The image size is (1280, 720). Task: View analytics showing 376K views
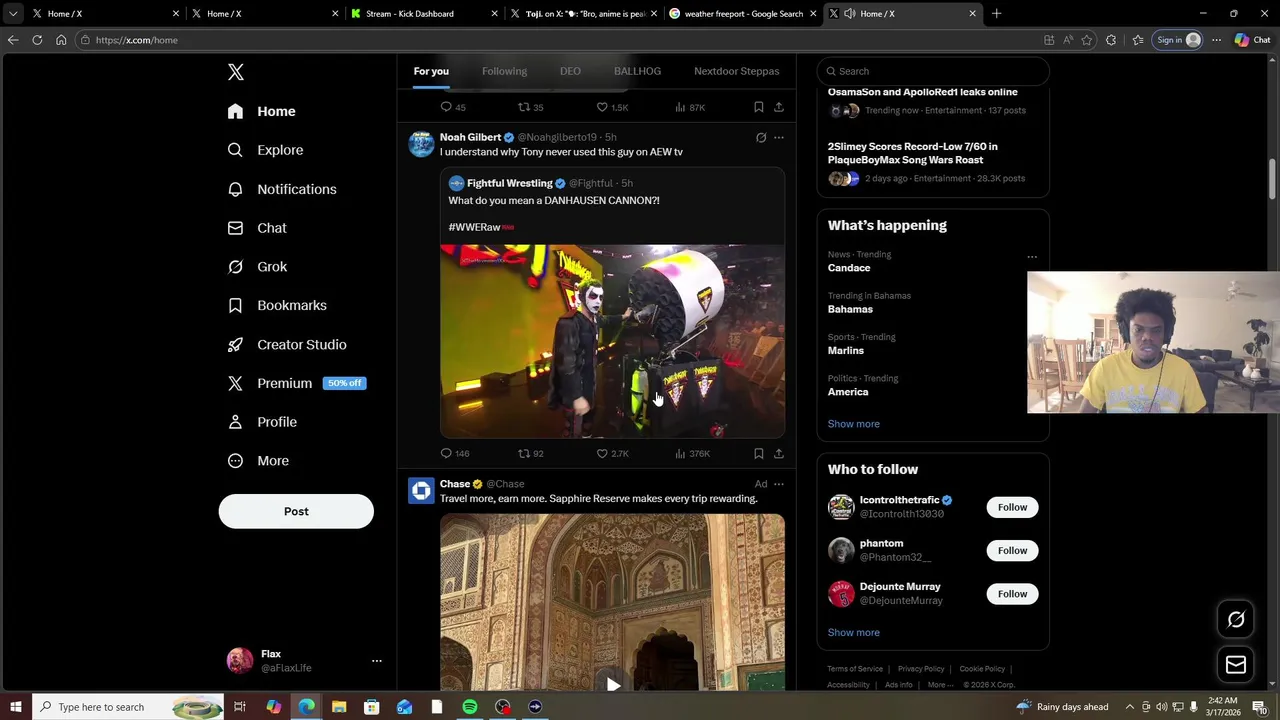[x=692, y=454]
